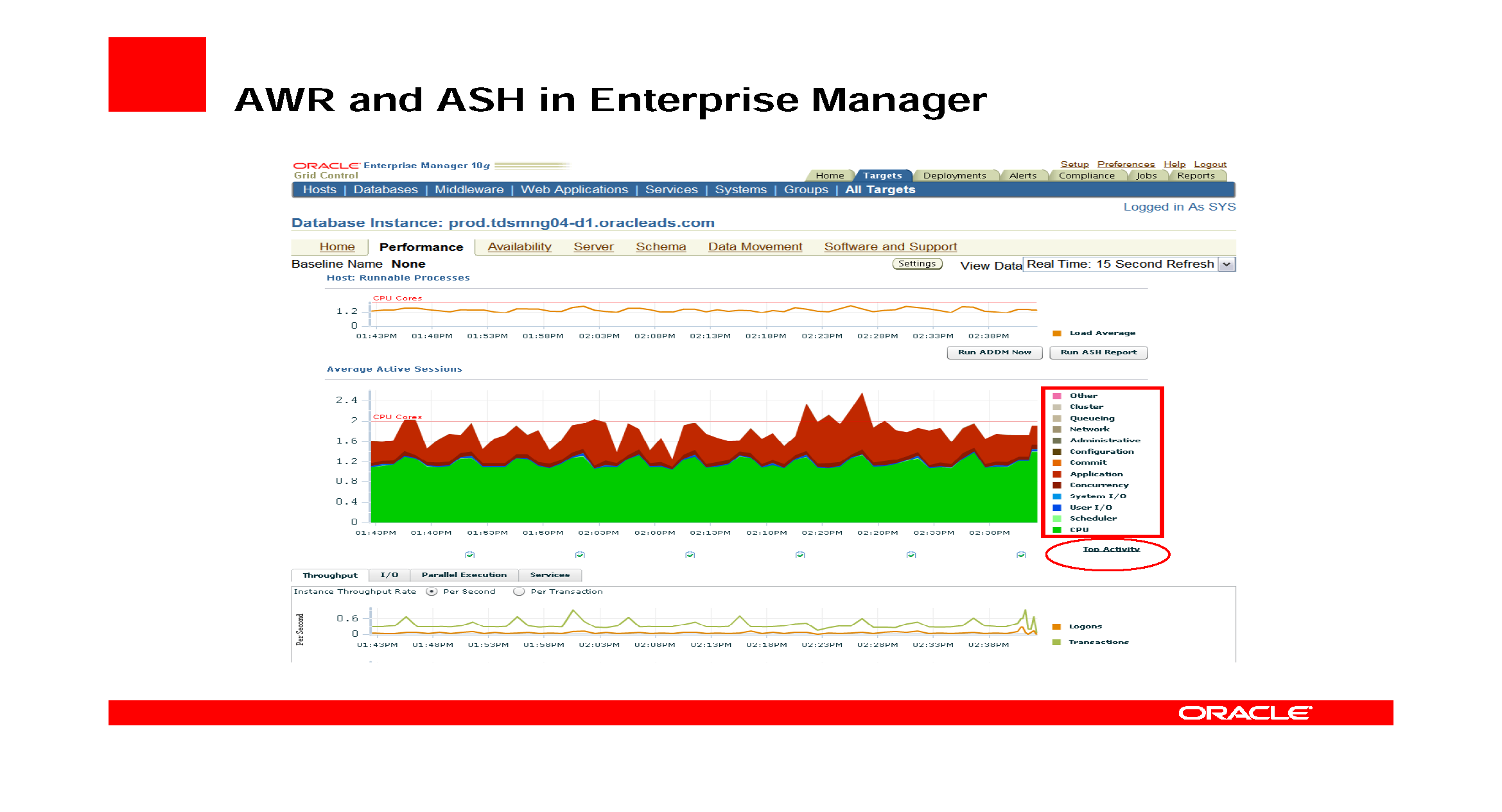Click the Commit color swatch in legend
Image resolution: width=1502 pixels, height=812 pixels.
tap(1057, 462)
